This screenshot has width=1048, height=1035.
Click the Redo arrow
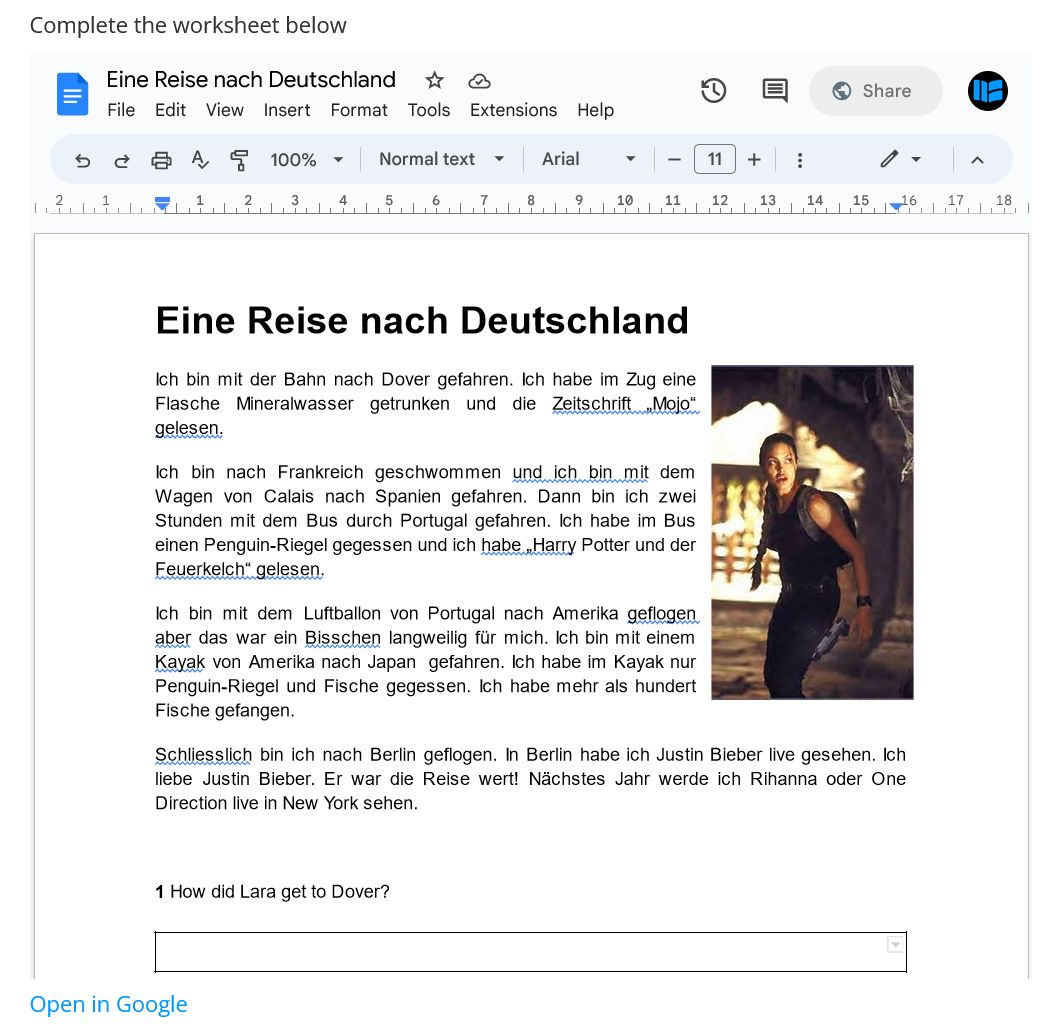point(122,160)
